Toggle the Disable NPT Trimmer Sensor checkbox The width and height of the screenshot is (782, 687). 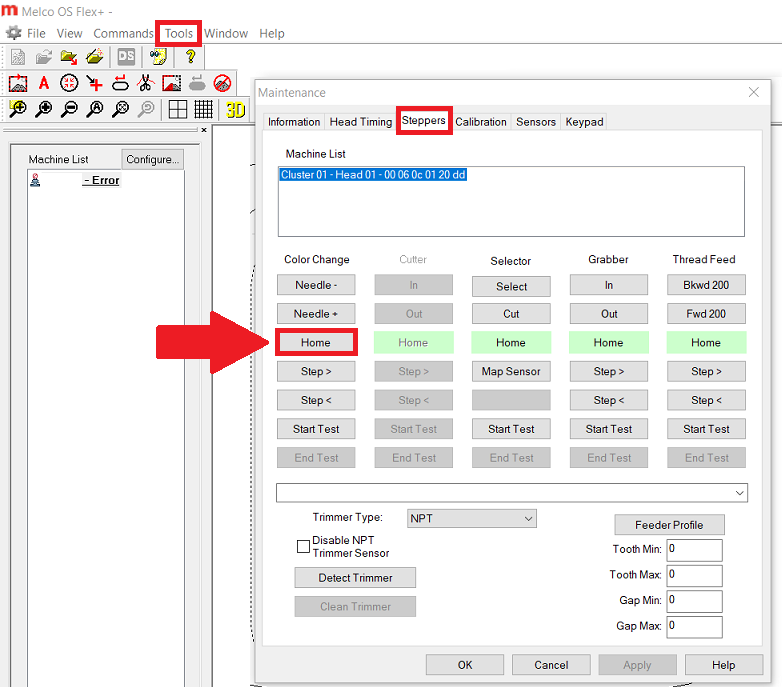click(x=303, y=547)
